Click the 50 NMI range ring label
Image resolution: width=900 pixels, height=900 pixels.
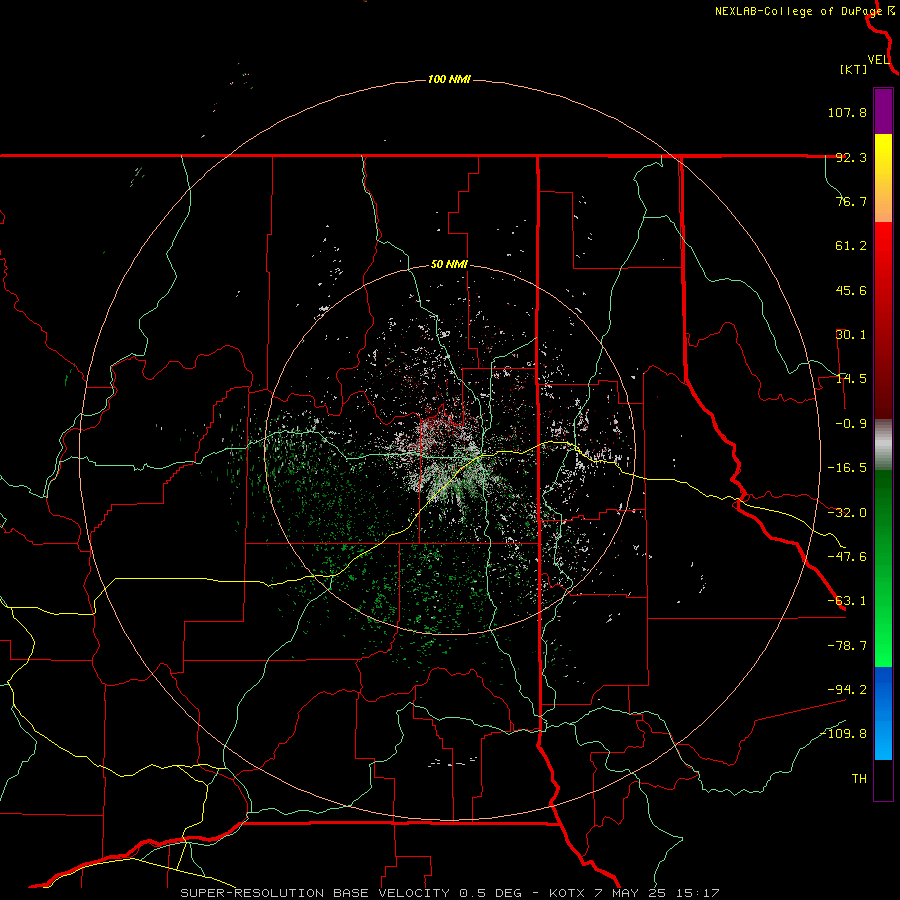pyautogui.click(x=449, y=265)
